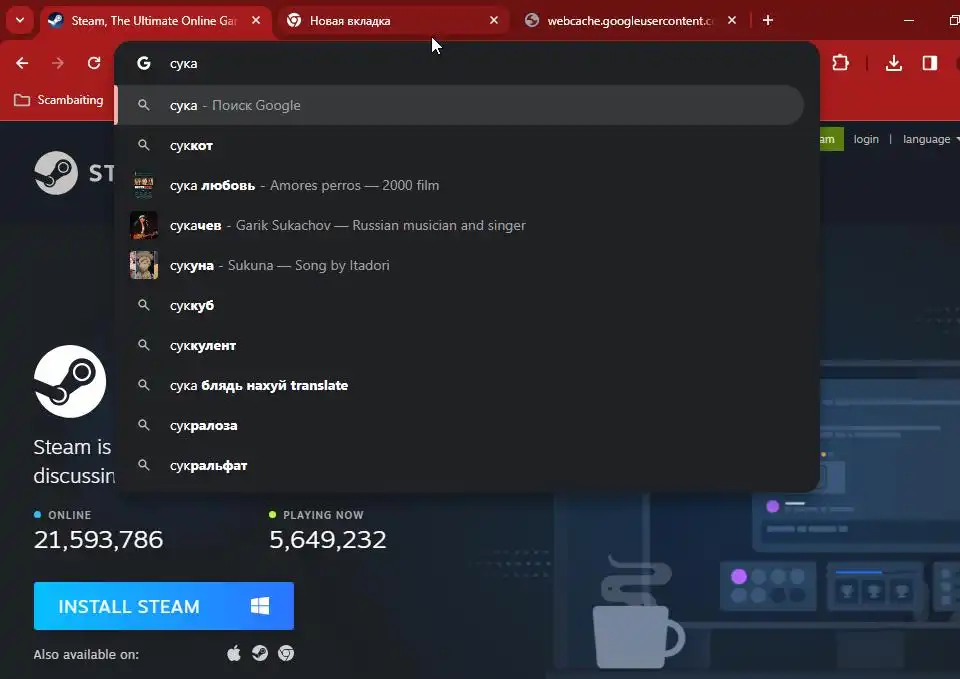Close the Steam browser tab
Screen dimensions: 960x679
click(256, 20)
